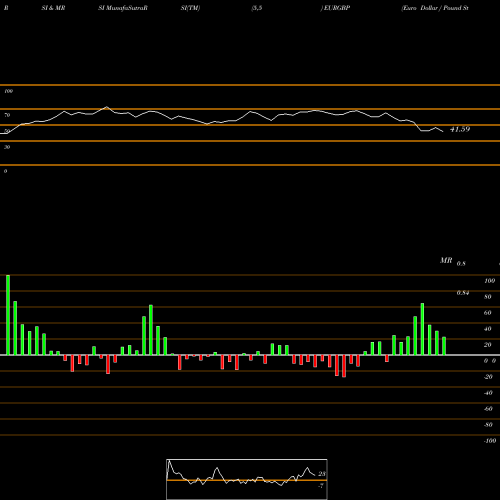
Task: Click value 23 in mini chart
Action: click(322, 474)
